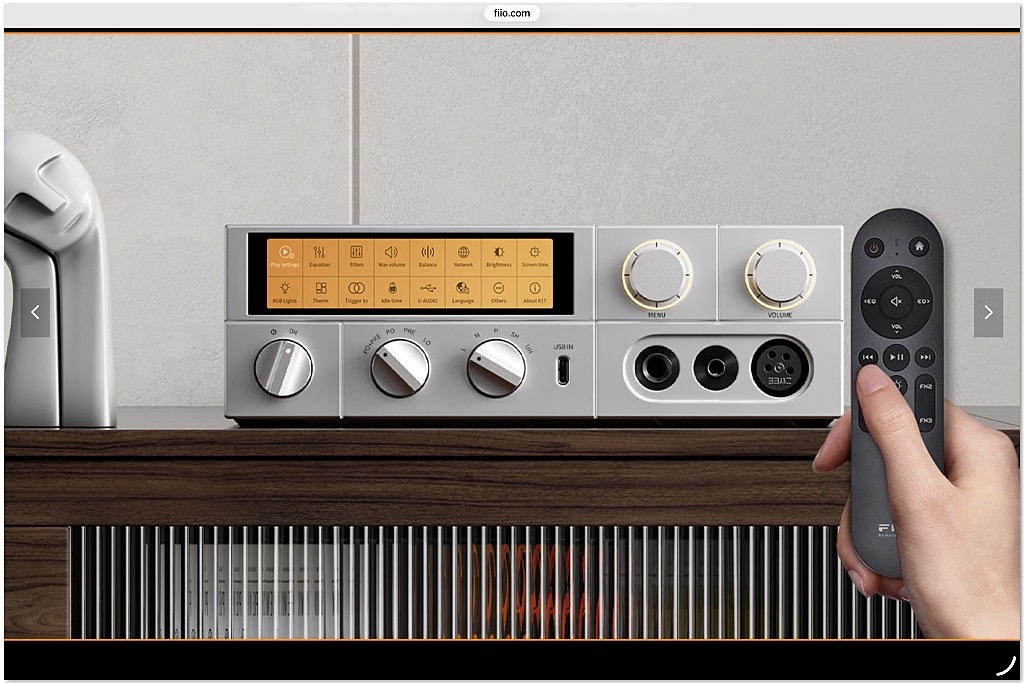Open the Screen time tile on the device screen

pos(535,256)
